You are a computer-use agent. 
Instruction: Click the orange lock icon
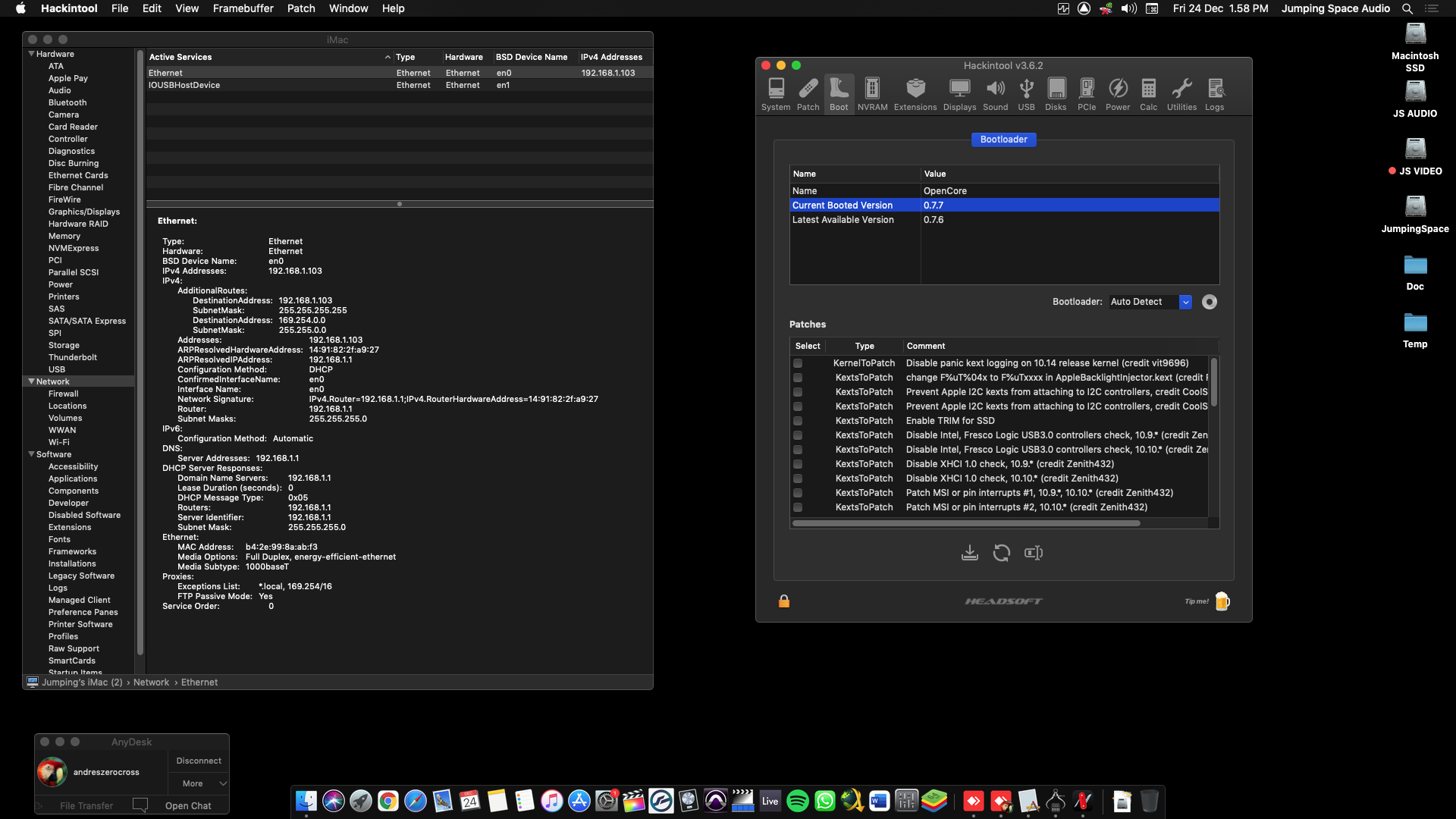pyautogui.click(x=784, y=601)
